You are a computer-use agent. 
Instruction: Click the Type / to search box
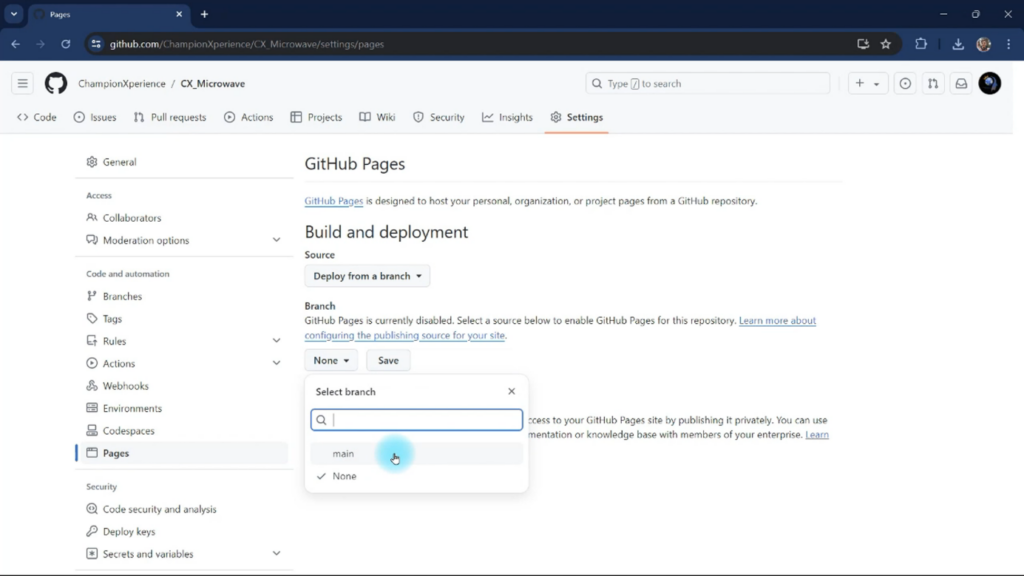pyautogui.click(x=708, y=84)
